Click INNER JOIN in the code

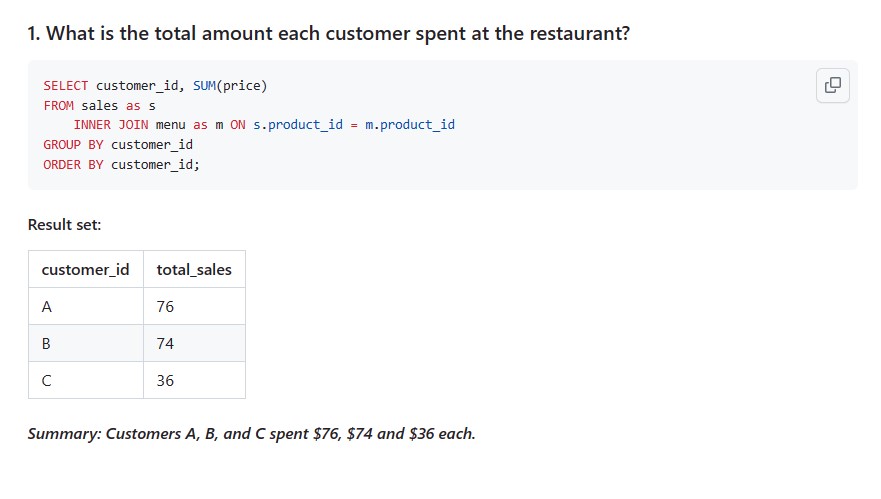pos(111,125)
